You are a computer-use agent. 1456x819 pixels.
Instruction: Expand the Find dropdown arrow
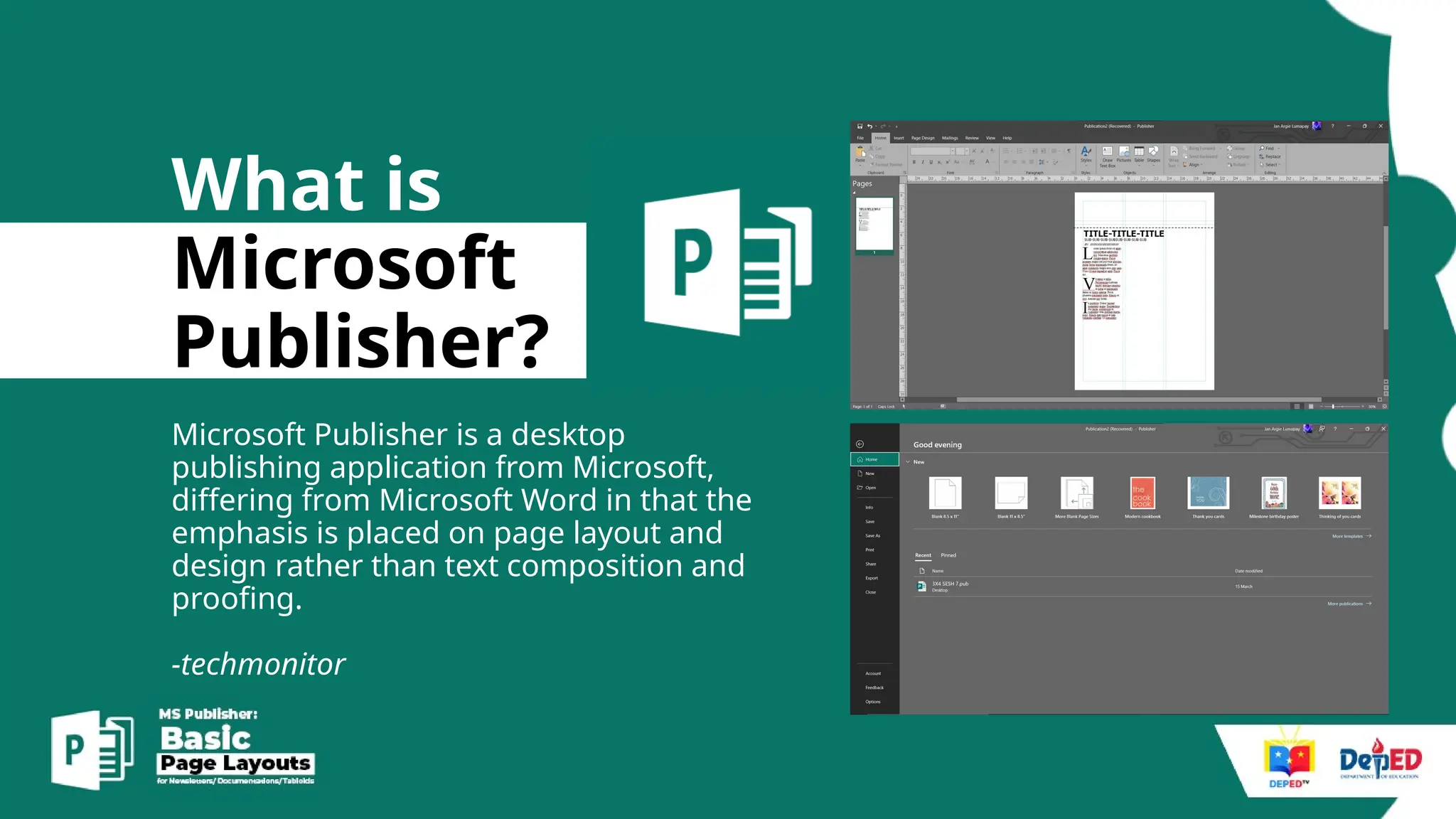pos(1278,149)
